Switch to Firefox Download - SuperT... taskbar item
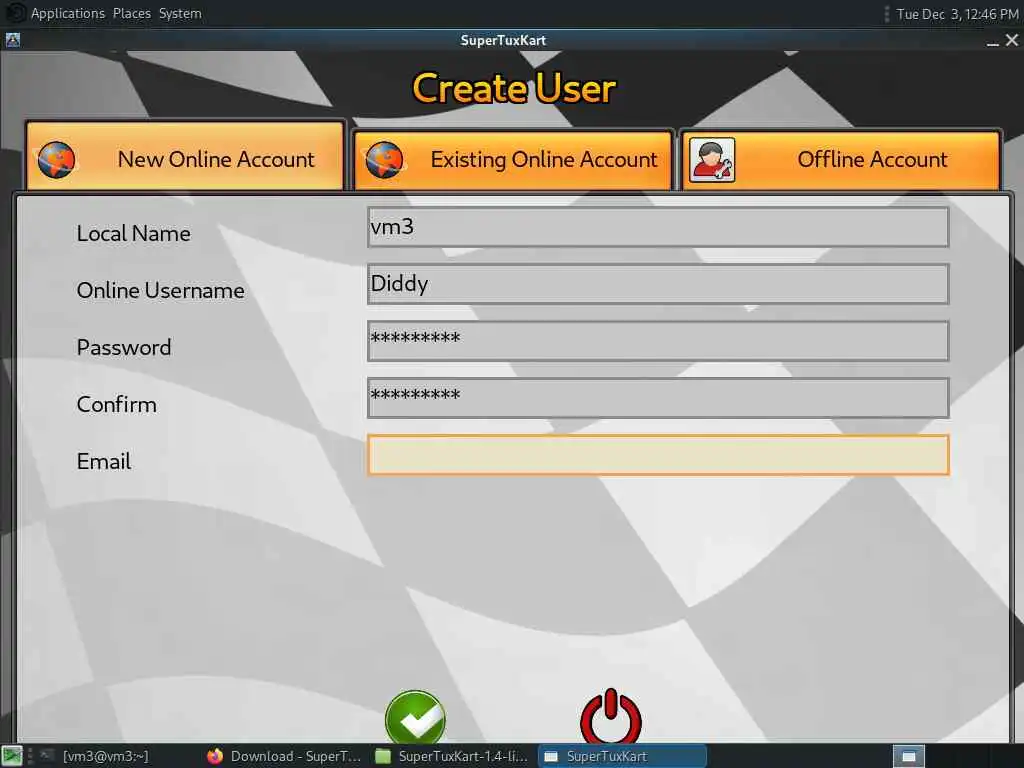 pyautogui.click(x=284, y=756)
